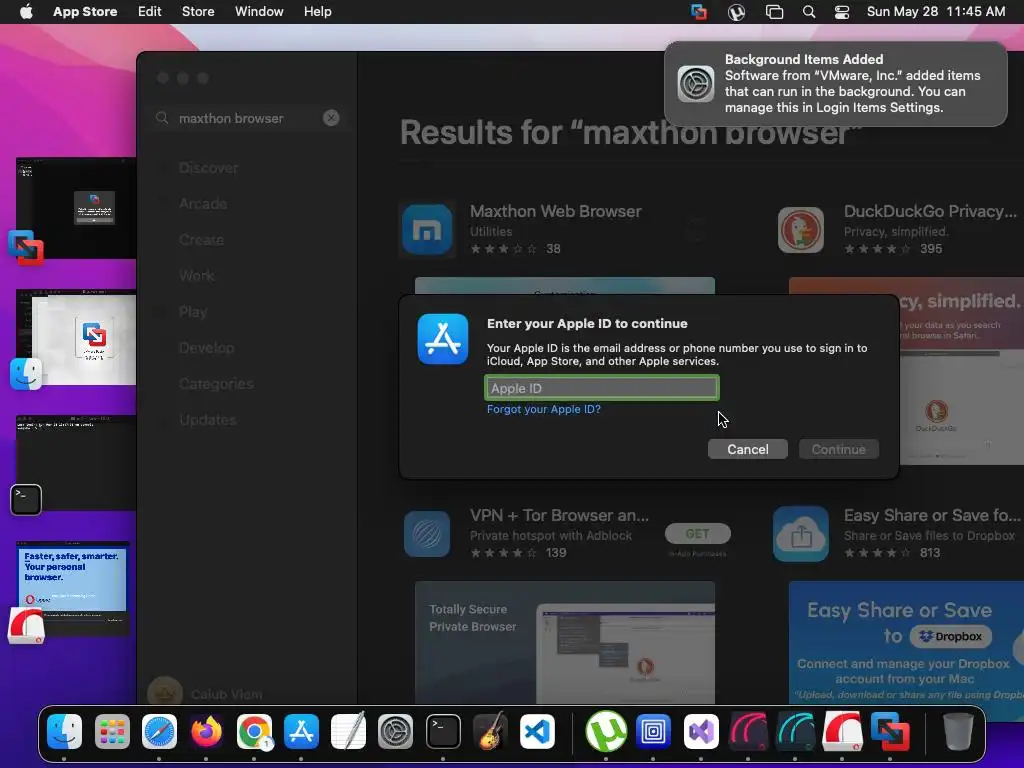Open GarageBand from the Dock

coord(490,731)
